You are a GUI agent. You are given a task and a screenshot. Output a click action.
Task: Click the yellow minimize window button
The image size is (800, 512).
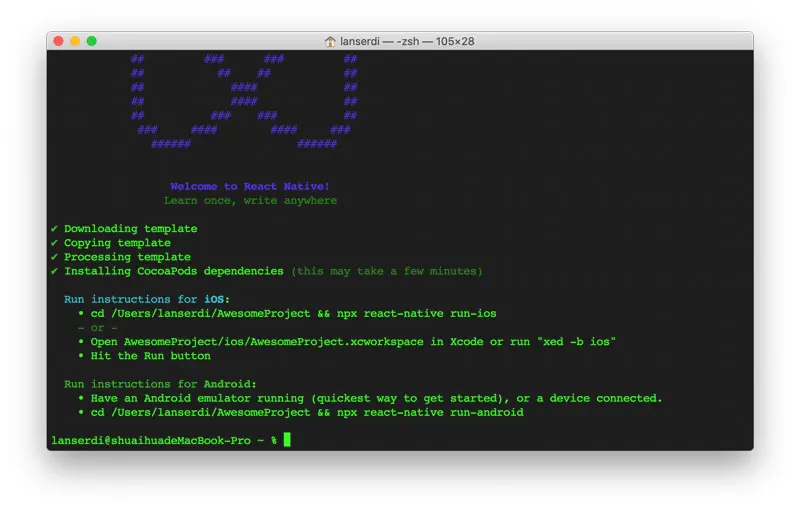pyautogui.click(x=75, y=41)
